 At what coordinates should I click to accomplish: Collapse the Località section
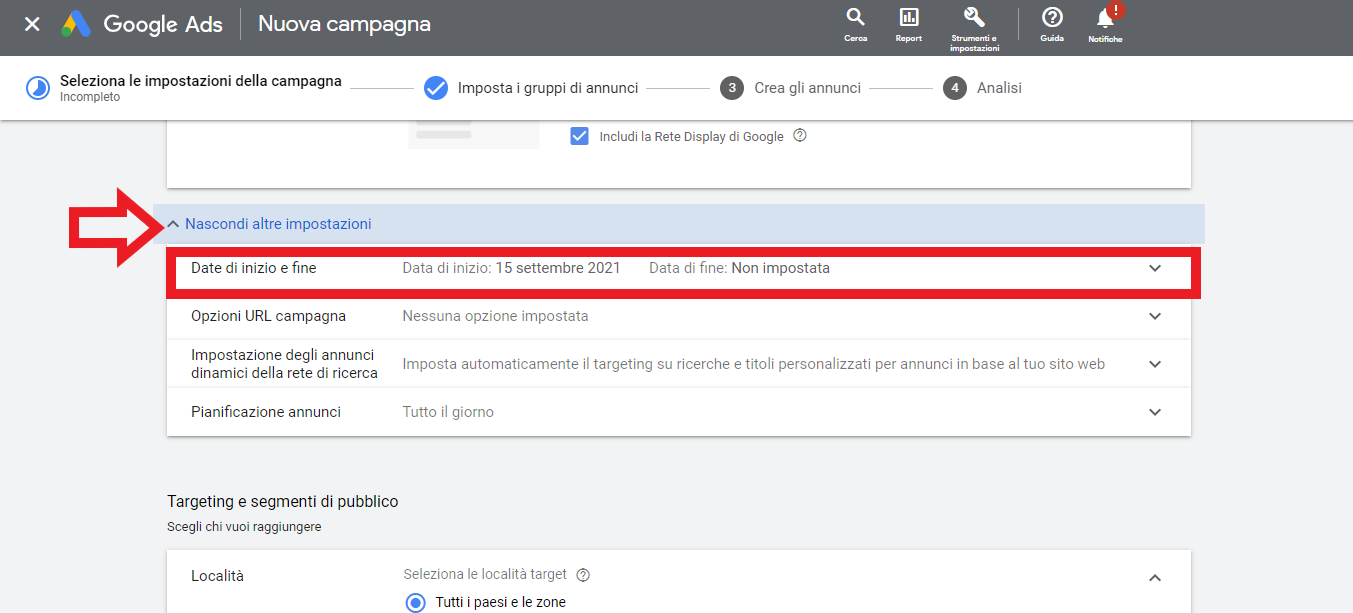pyautogui.click(x=1155, y=577)
